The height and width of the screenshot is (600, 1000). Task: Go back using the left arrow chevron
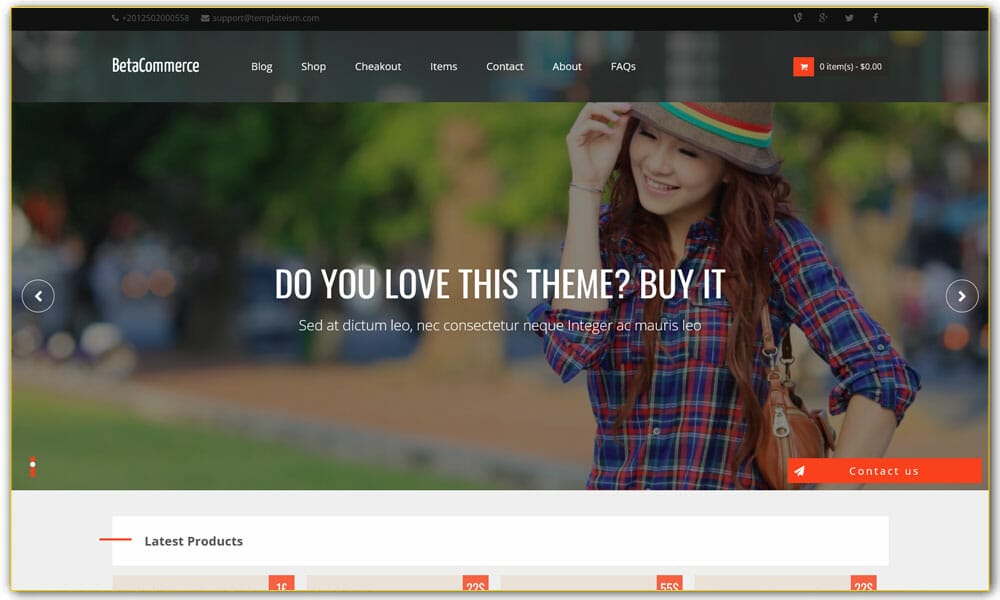coord(38,295)
